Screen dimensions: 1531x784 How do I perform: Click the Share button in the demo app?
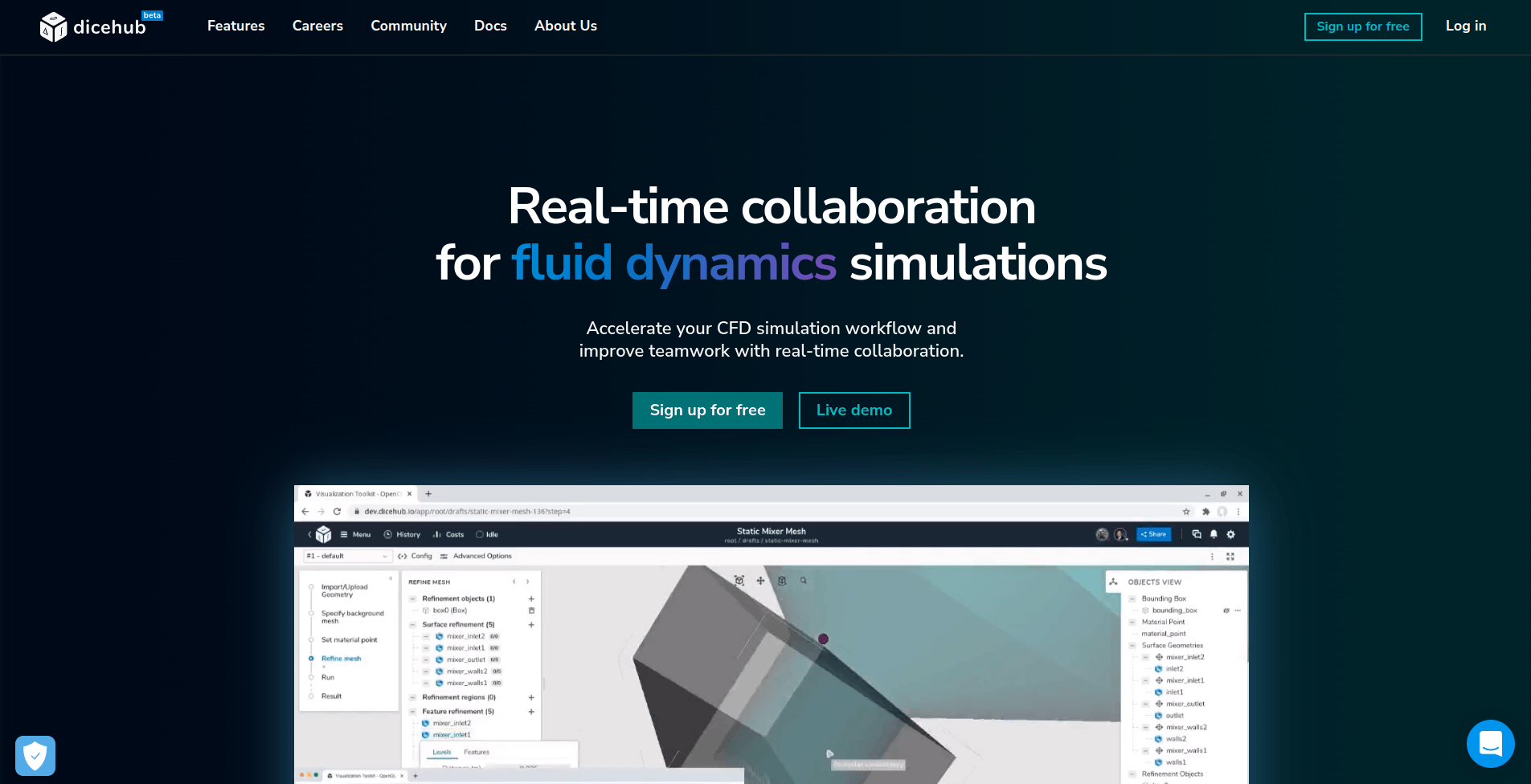coord(1153,534)
